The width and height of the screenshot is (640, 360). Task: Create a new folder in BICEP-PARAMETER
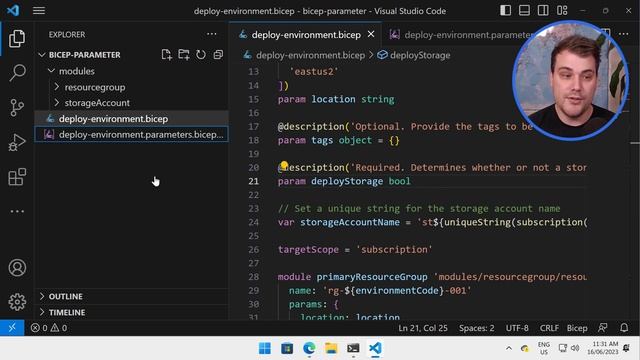pos(184,55)
